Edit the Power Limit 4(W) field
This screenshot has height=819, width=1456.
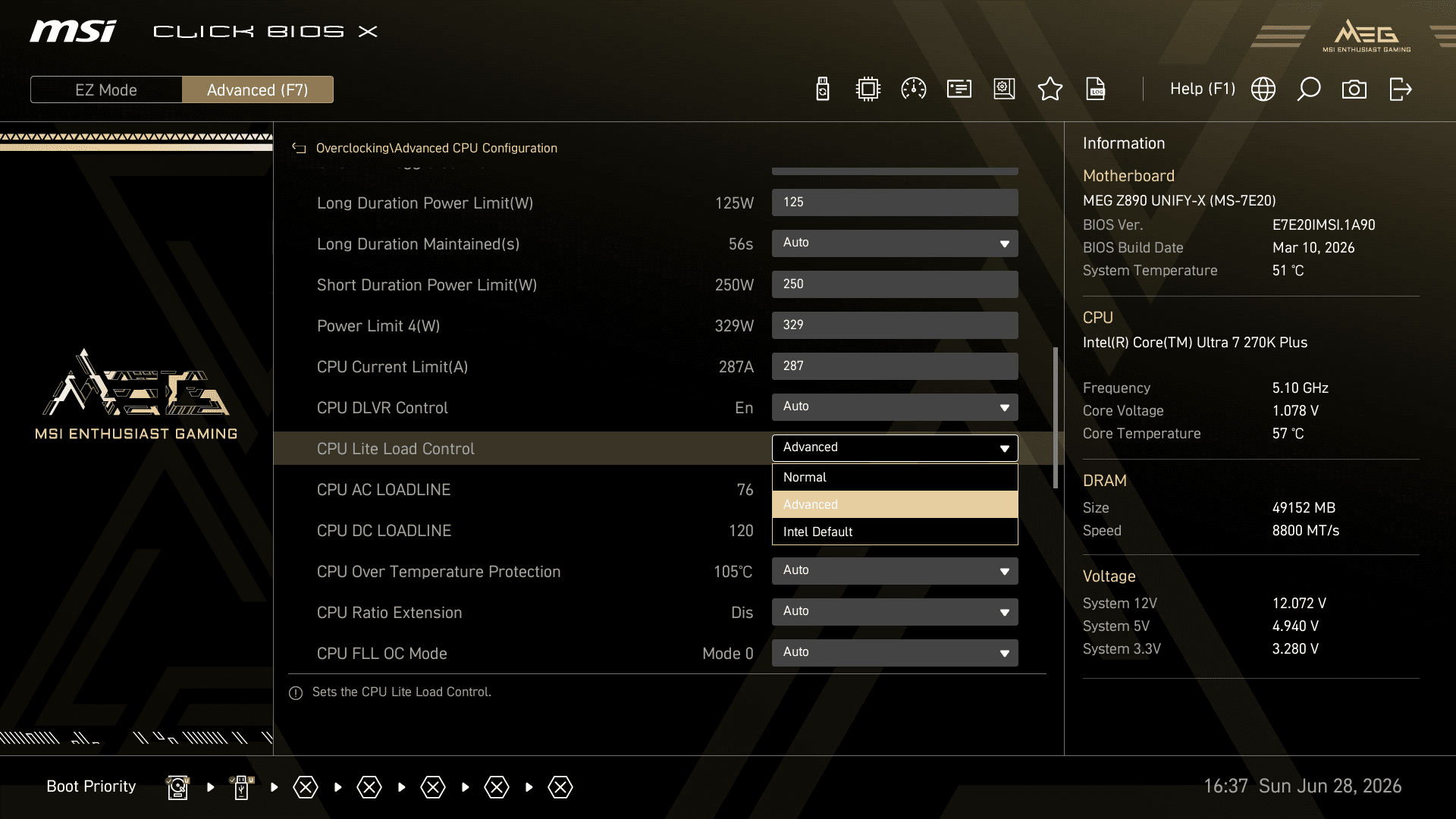[x=895, y=325]
